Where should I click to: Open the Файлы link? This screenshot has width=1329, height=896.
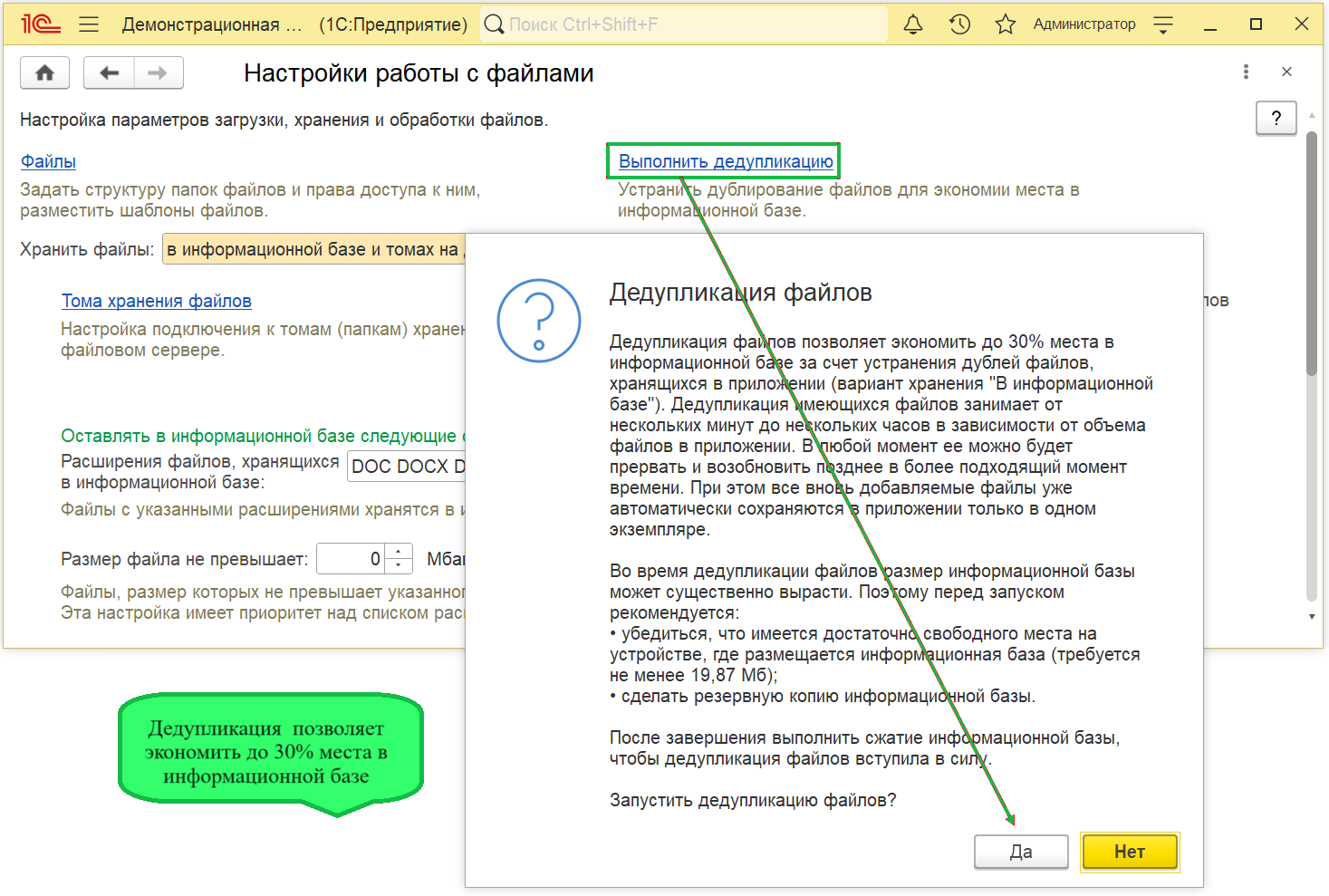[x=48, y=161]
